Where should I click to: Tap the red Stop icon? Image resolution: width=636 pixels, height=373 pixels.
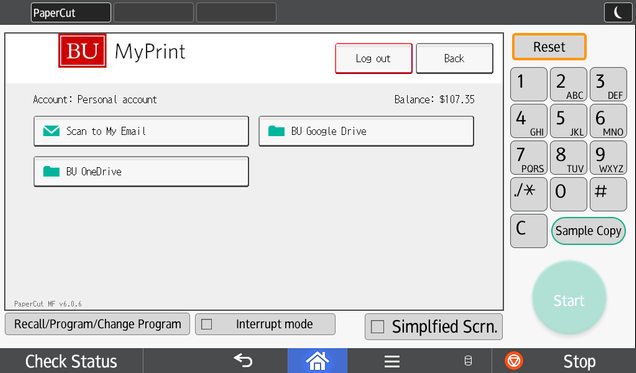514,360
